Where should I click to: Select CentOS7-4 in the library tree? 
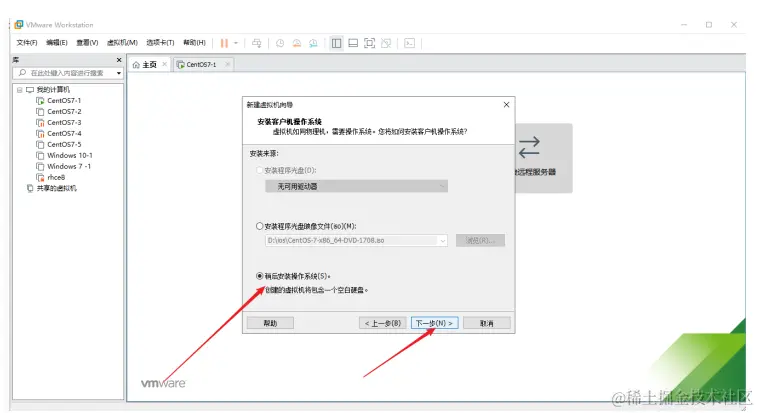(x=64, y=133)
